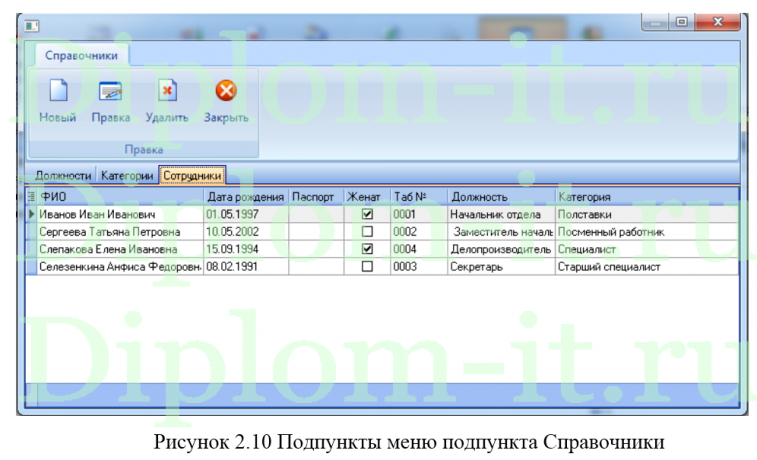Click the Должность column header
The width and height of the screenshot is (757, 460).
coord(501,197)
